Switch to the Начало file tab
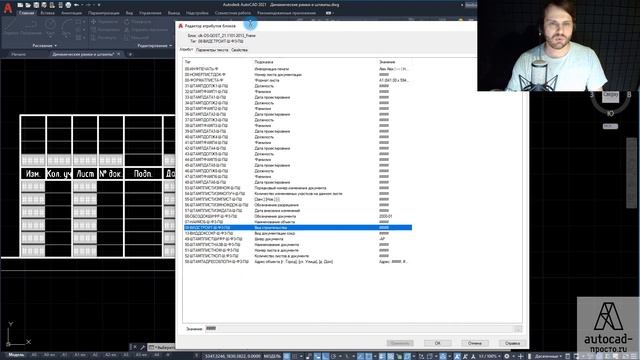The width and height of the screenshot is (640, 360). [x=18, y=54]
